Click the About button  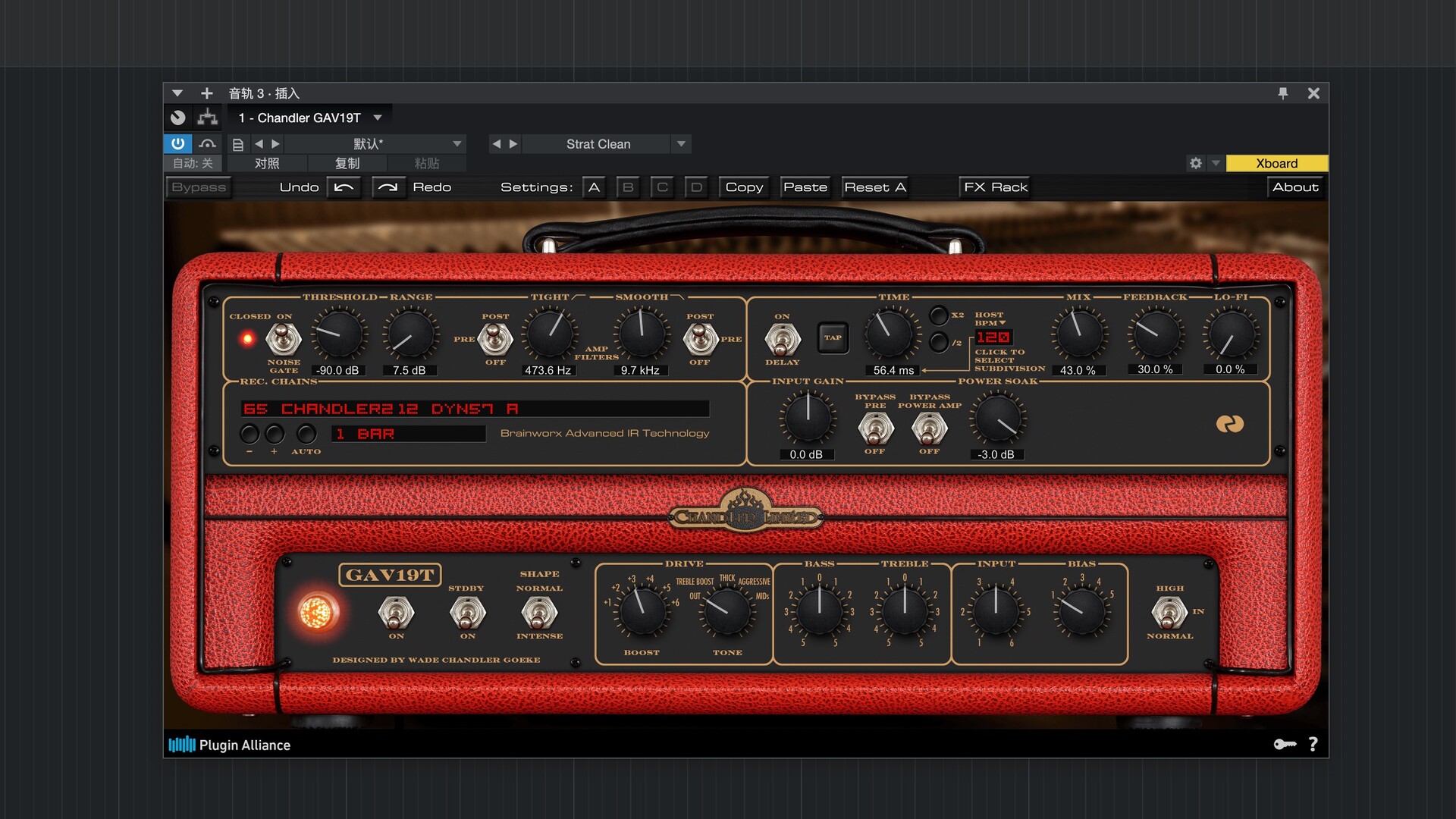pos(1295,187)
